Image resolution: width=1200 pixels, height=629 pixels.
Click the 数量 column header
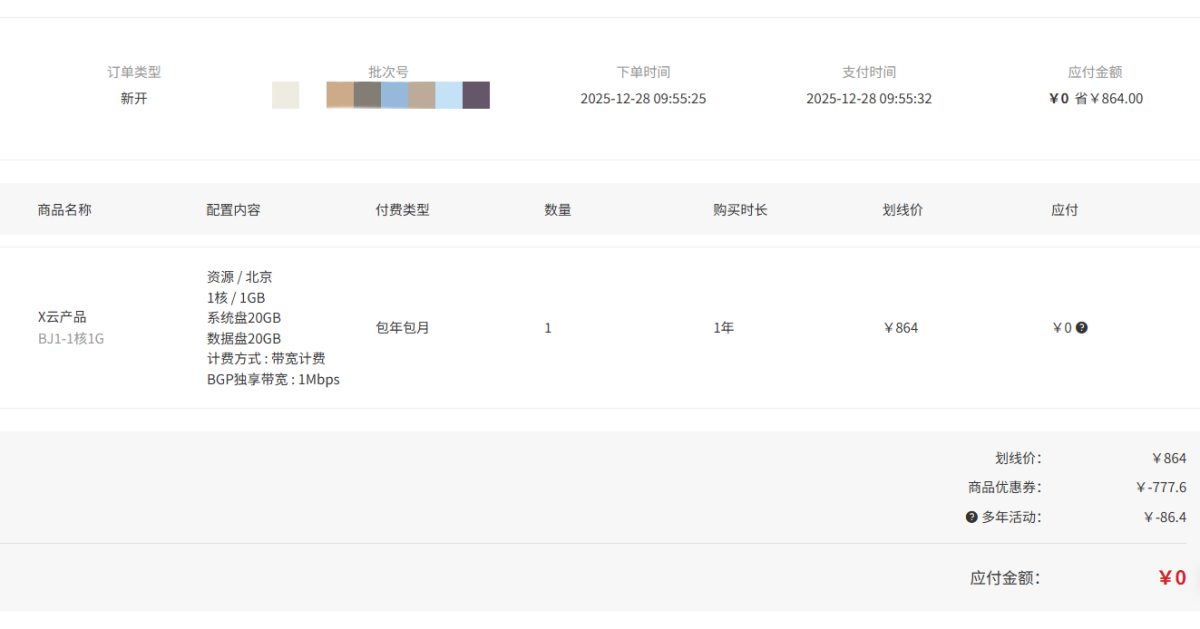558,210
